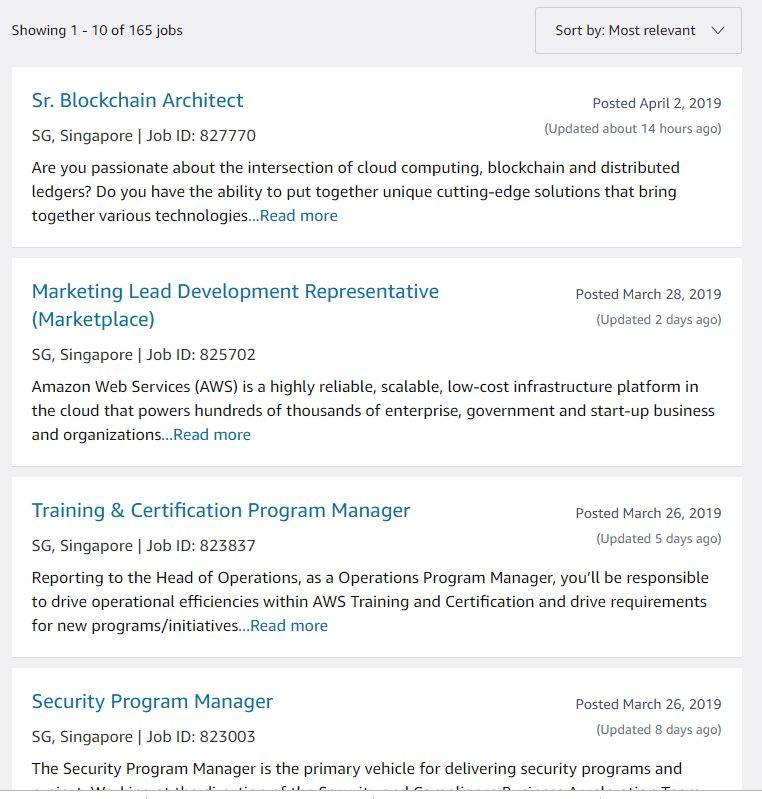Open Training & Certification Program Manager listing
The height and width of the screenshot is (799, 762).
click(x=221, y=510)
